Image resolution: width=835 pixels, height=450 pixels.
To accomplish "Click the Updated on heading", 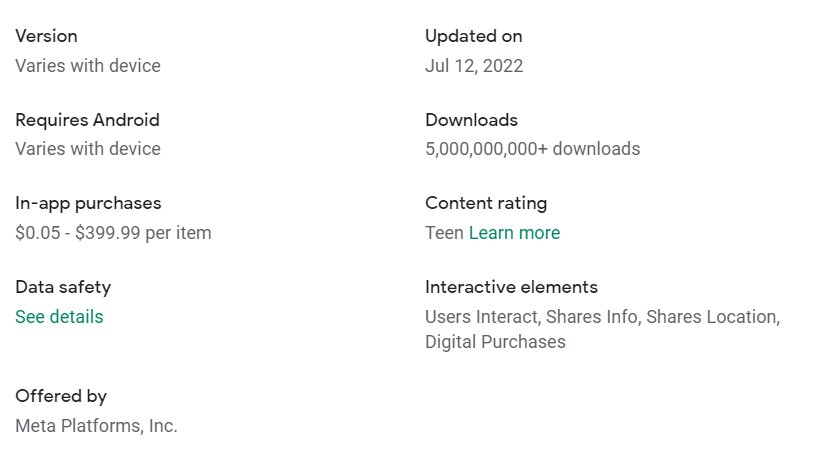I will point(473,36).
